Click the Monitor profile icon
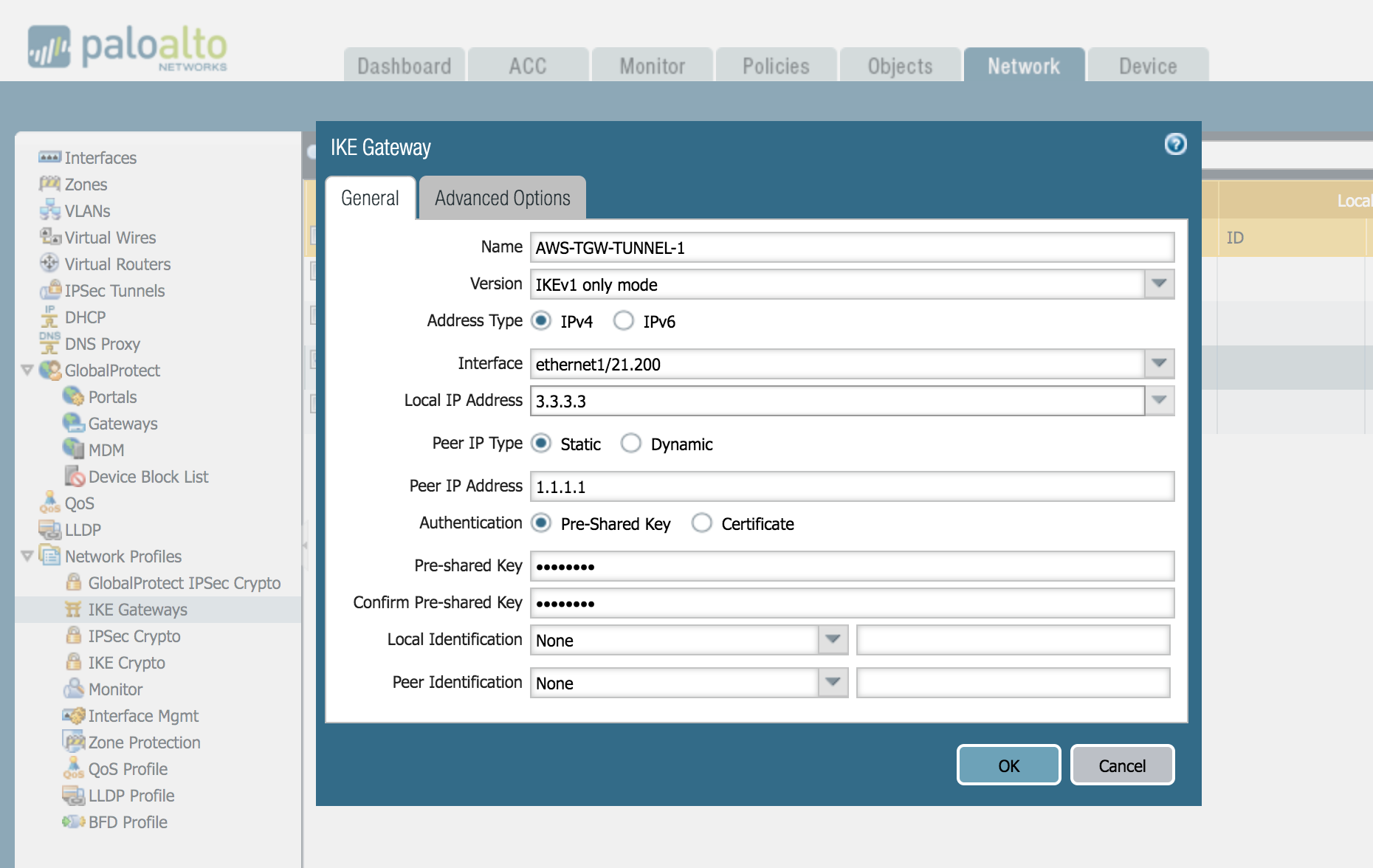This screenshot has height=868, width=1373. point(73,689)
